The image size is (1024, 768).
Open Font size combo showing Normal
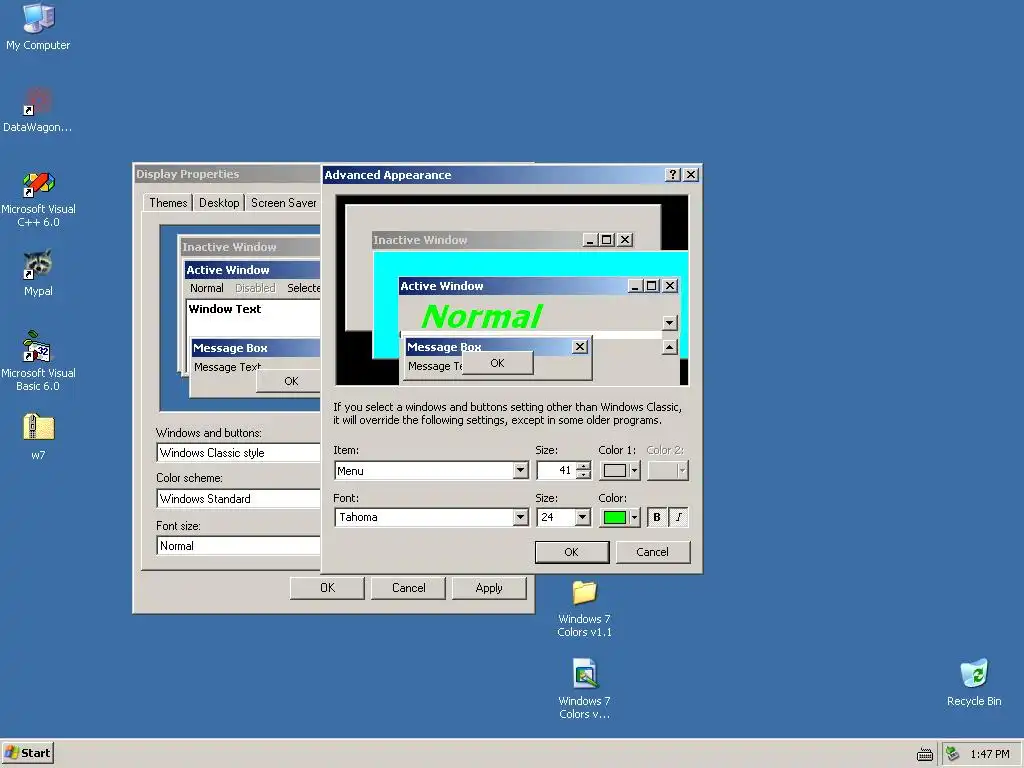click(238, 546)
